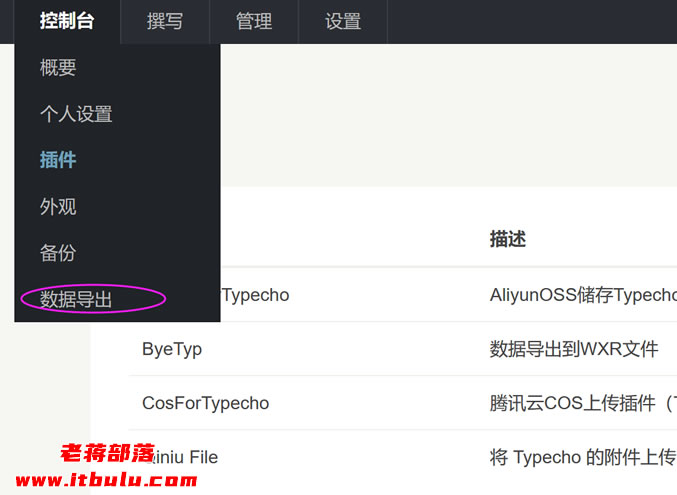The height and width of the screenshot is (495, 677).
Task: Select 概要 from the dropdown menu
Action: coord(58,68)
